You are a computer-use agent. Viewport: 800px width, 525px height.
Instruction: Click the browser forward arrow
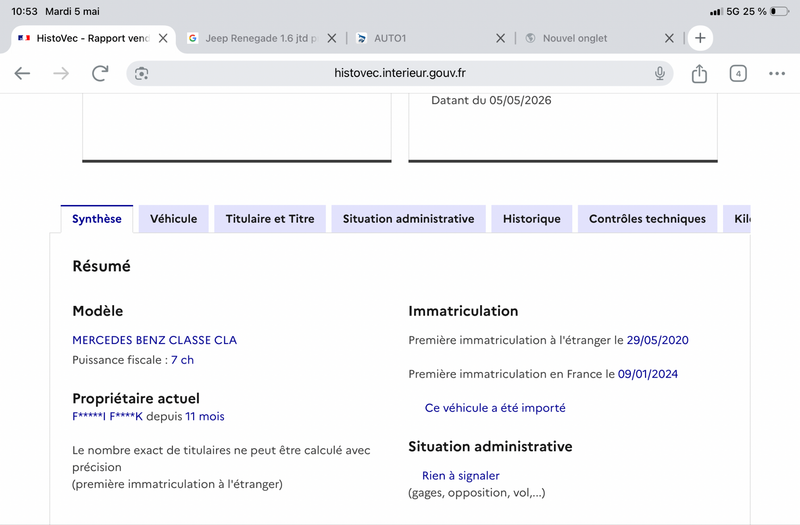tap(61, 73)
